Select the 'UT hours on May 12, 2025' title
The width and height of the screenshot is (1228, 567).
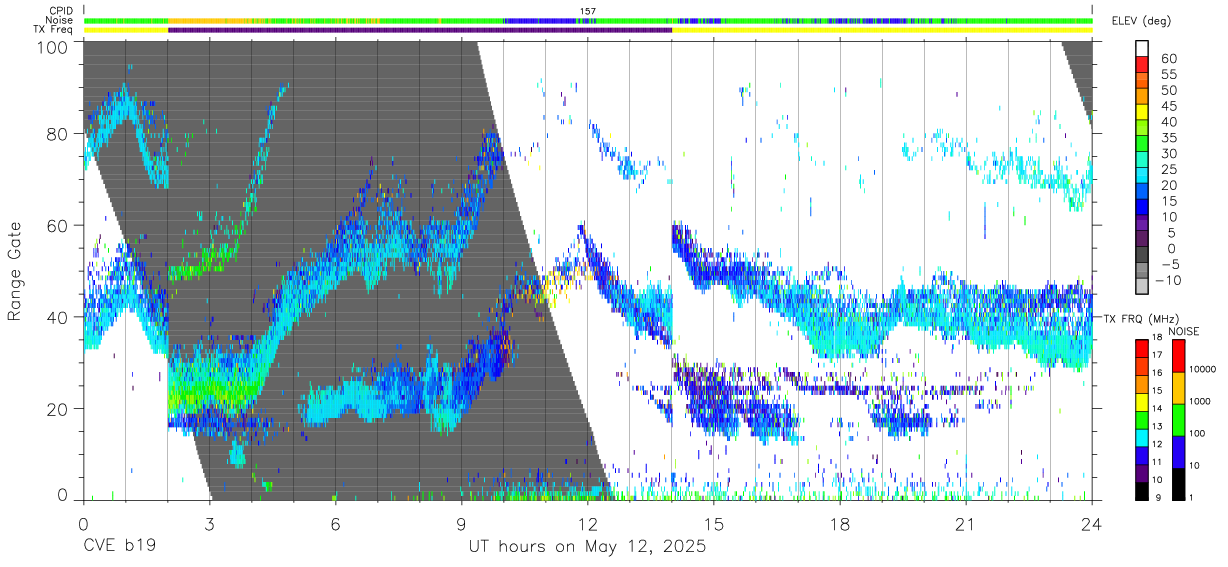coord(588,547)
